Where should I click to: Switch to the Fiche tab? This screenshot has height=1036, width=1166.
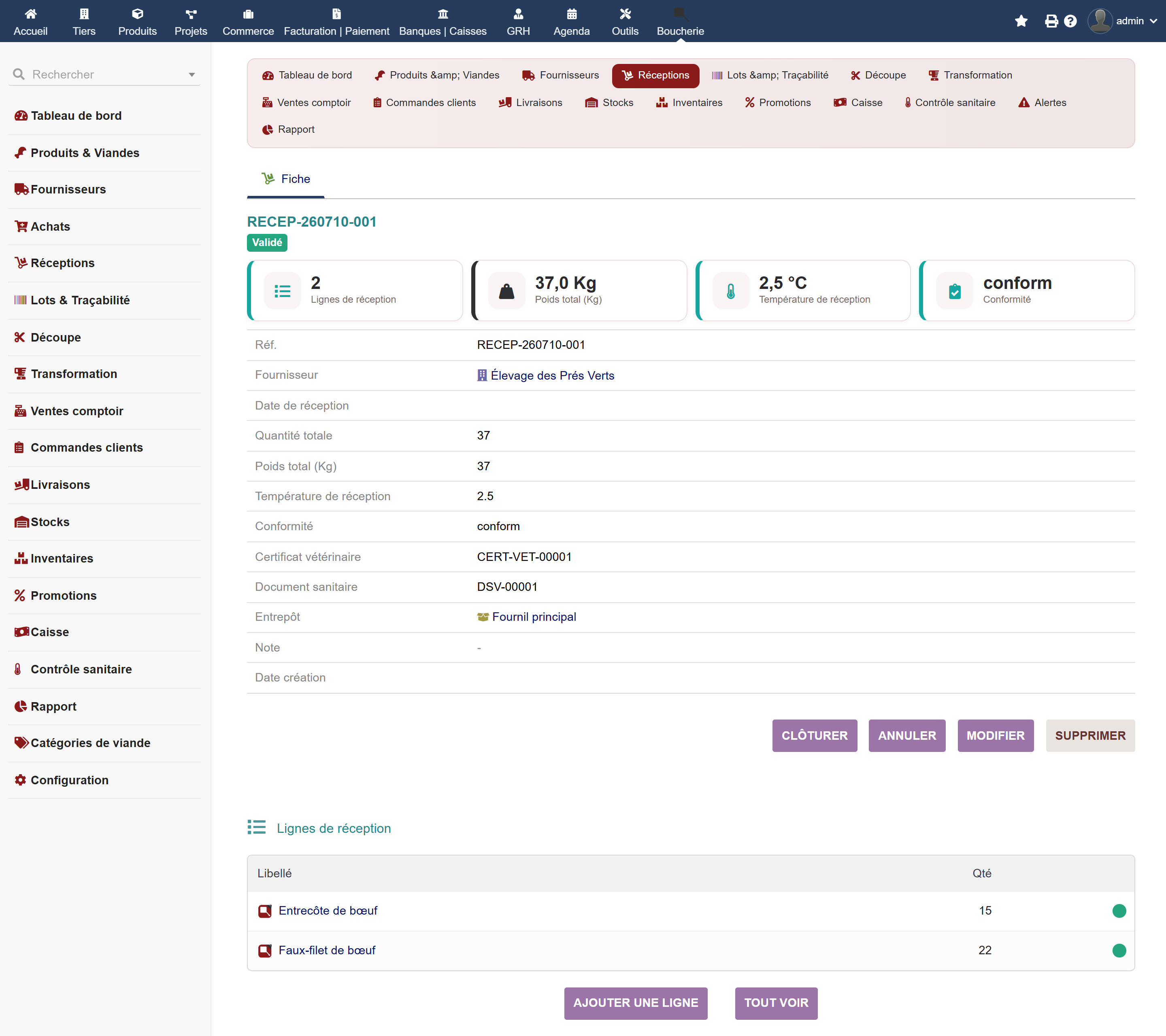click(x=286, y=179)
